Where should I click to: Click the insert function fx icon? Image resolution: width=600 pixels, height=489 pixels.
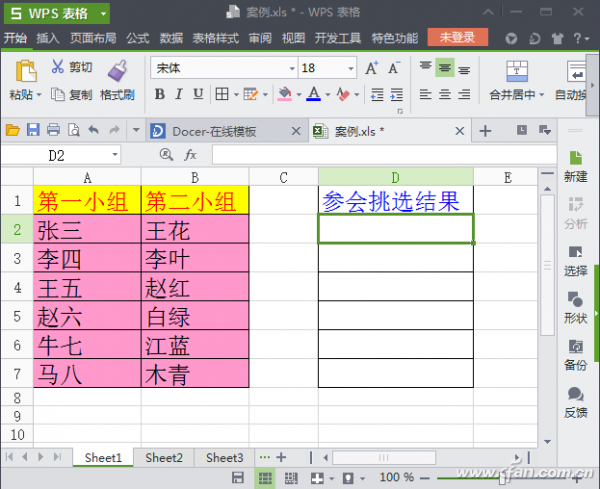point(190,155)
